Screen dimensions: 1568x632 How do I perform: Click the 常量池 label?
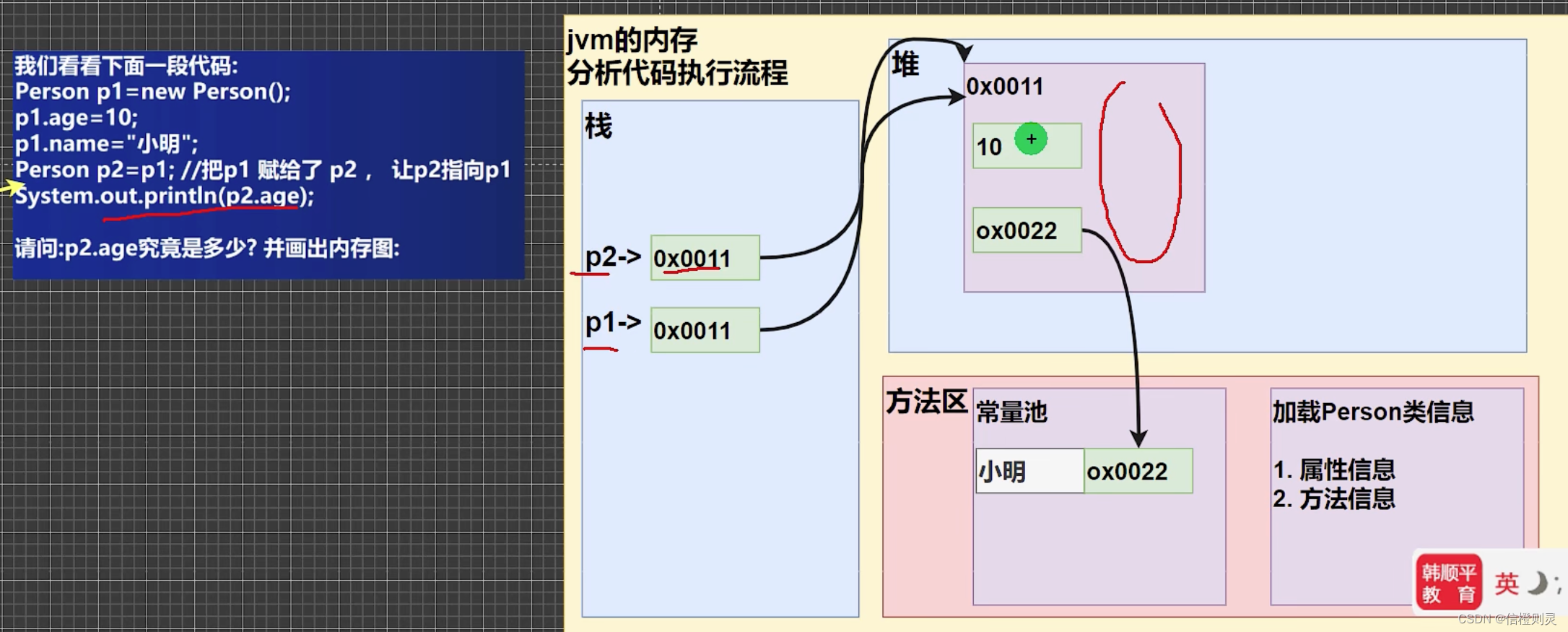[1011, 412]
